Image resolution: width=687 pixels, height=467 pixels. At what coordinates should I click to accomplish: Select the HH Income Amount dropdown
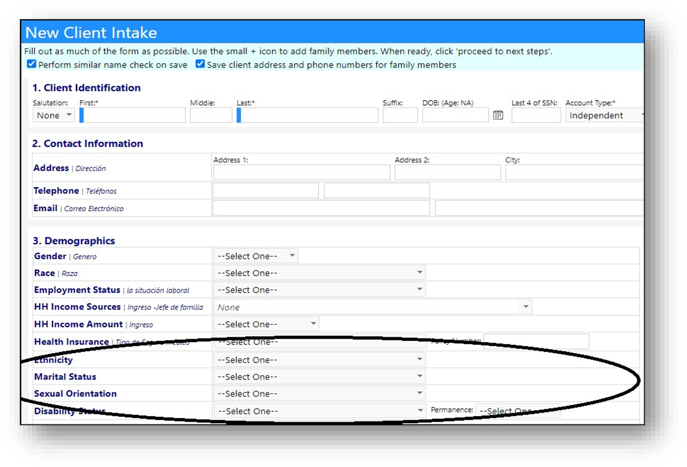click(x=266, y=324)
